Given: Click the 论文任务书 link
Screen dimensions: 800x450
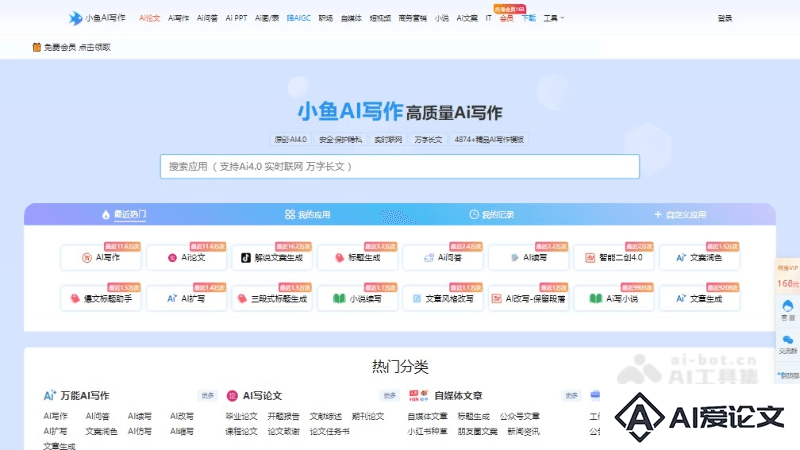Looking at the screenshot, I should pyautogui.click(x=330, y=432).
